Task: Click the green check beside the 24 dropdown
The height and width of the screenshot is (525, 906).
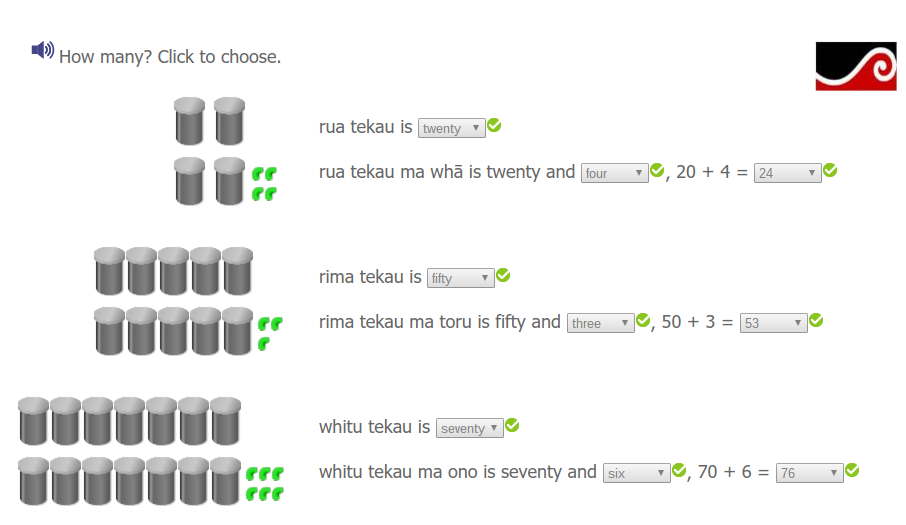Action: point(830,171)
